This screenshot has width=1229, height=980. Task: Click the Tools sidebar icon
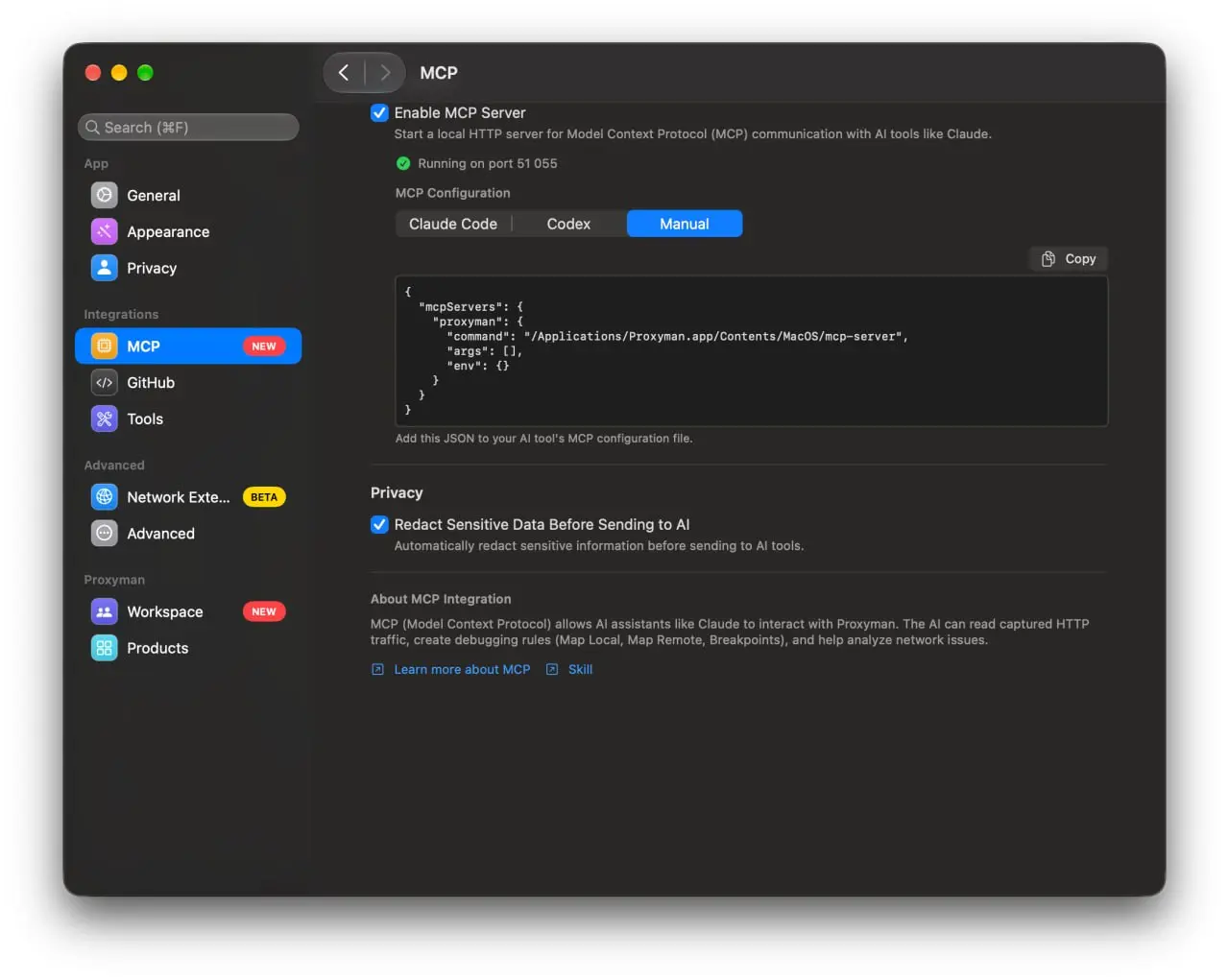[x=105, y=418]
